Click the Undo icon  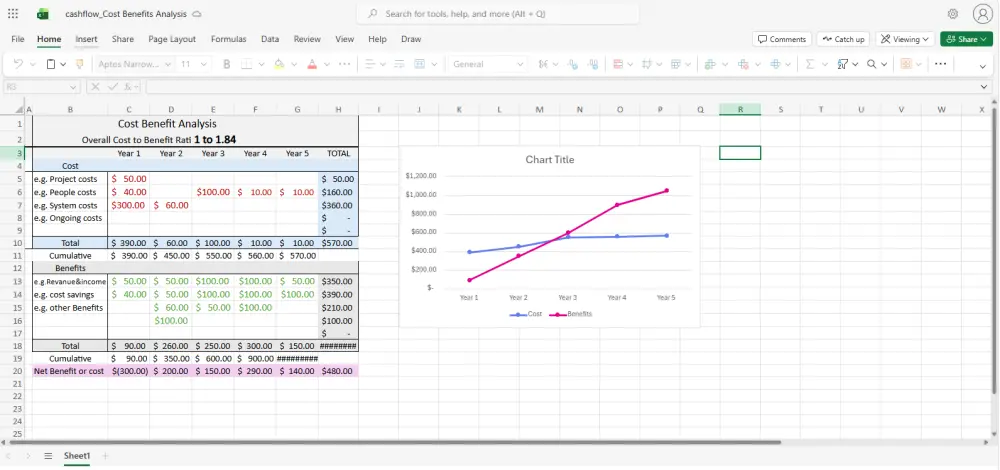click(x=18, y=64)
